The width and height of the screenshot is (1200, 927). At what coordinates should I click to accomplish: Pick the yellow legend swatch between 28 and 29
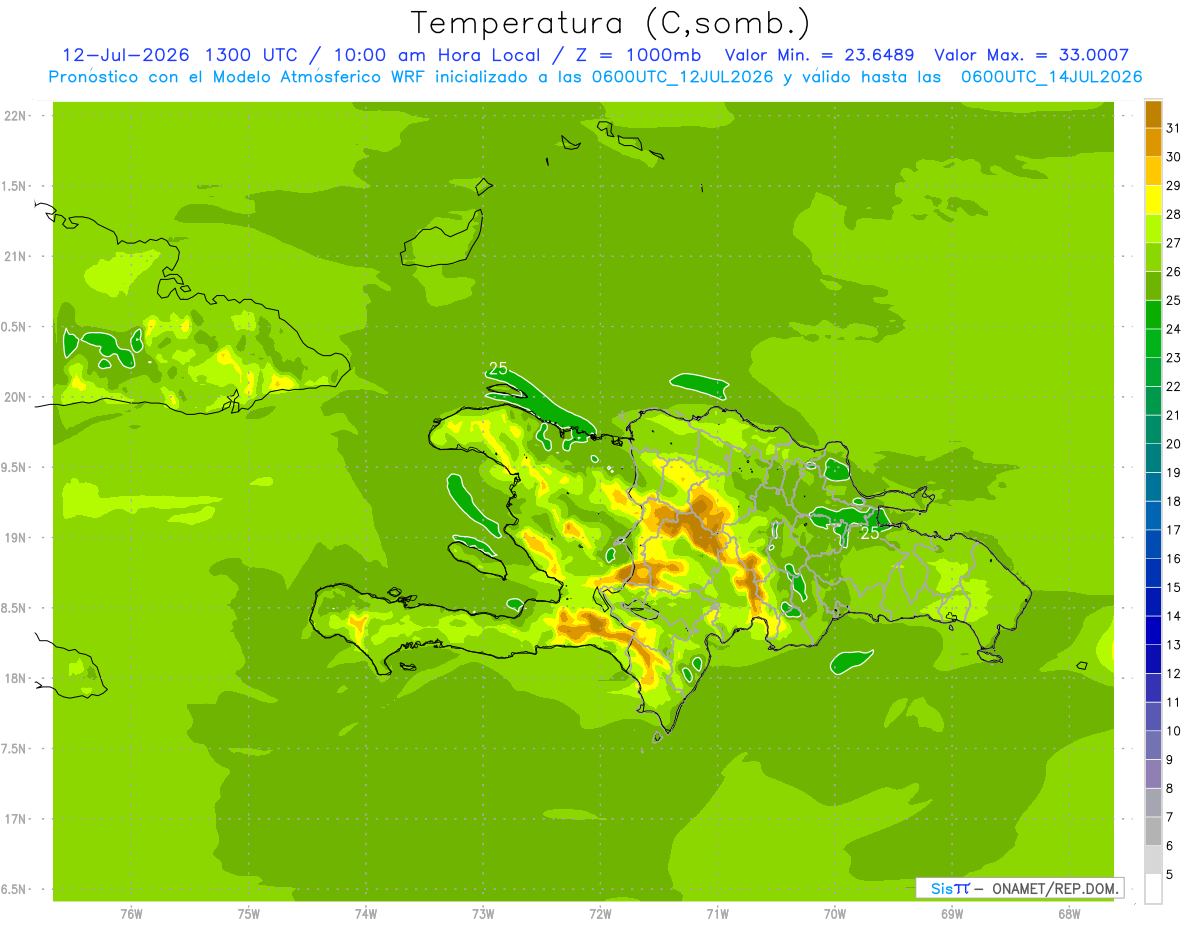pyautogui.click(x=1153, y=200)
